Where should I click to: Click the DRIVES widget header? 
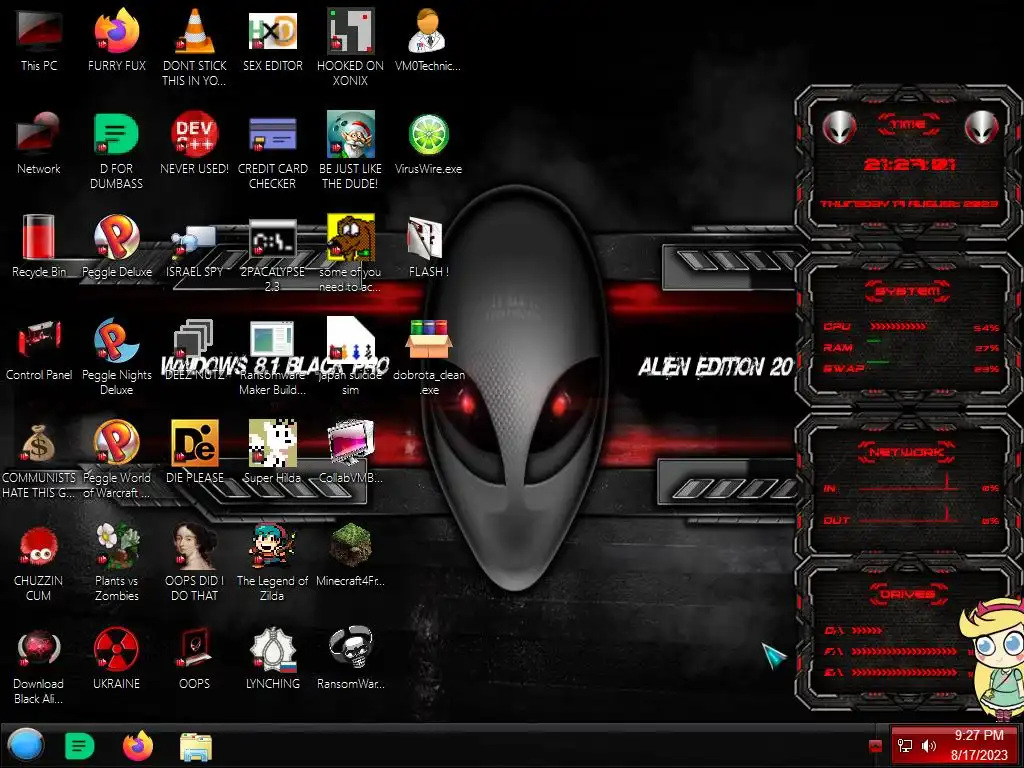(x=908, y=594)
